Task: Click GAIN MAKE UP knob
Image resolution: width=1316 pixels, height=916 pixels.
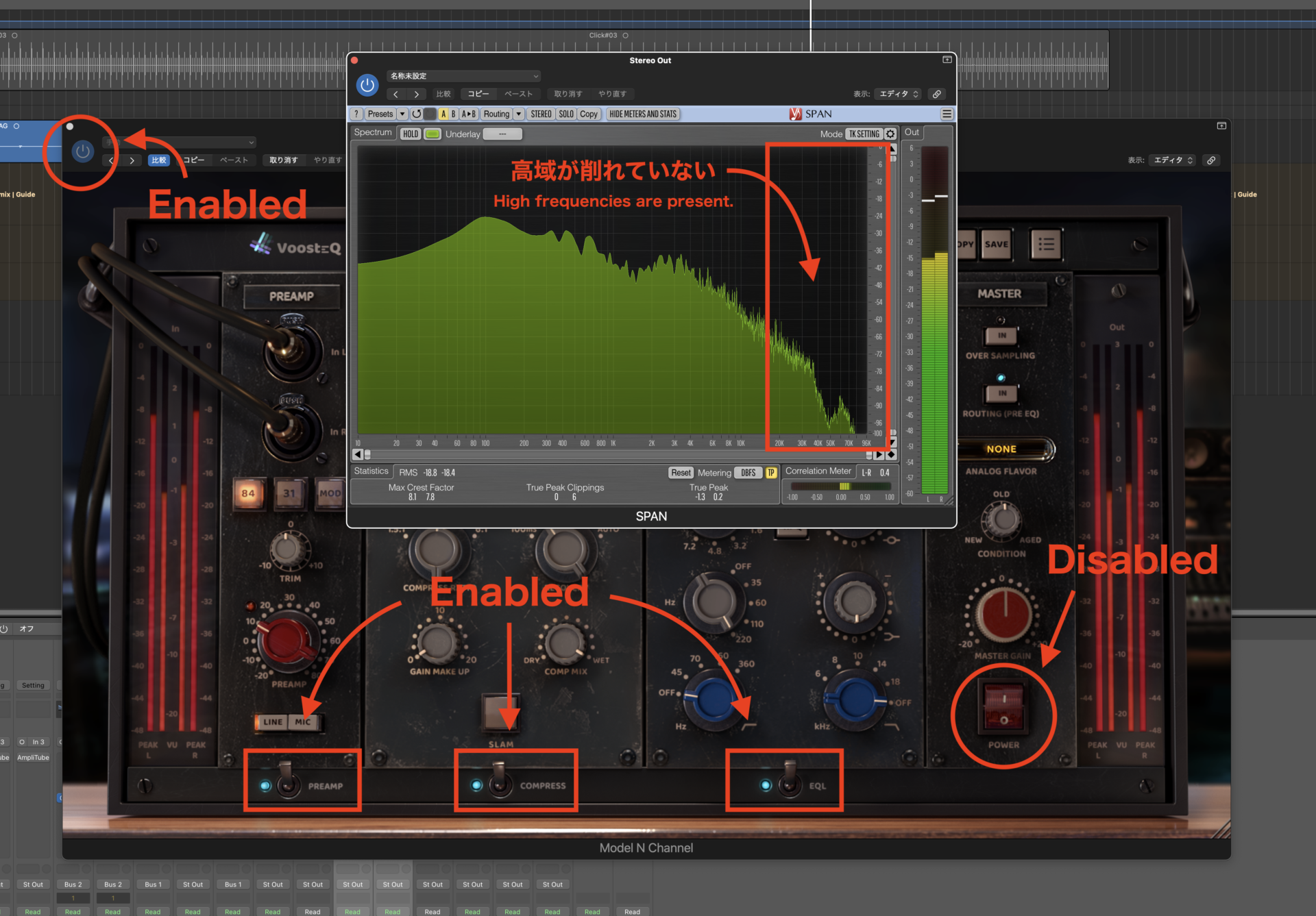Action: [437, 643]
